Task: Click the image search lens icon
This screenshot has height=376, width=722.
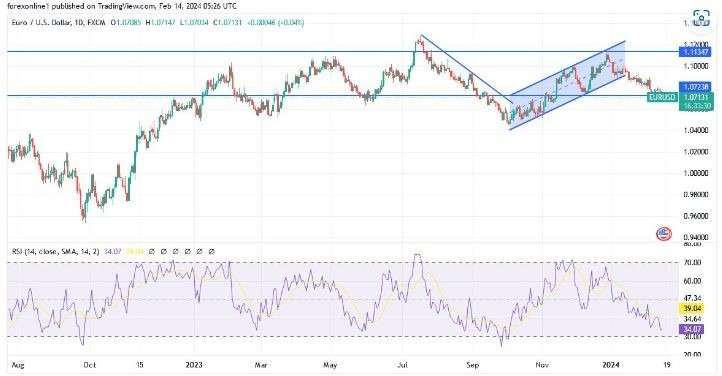Action: pos(701,19)
